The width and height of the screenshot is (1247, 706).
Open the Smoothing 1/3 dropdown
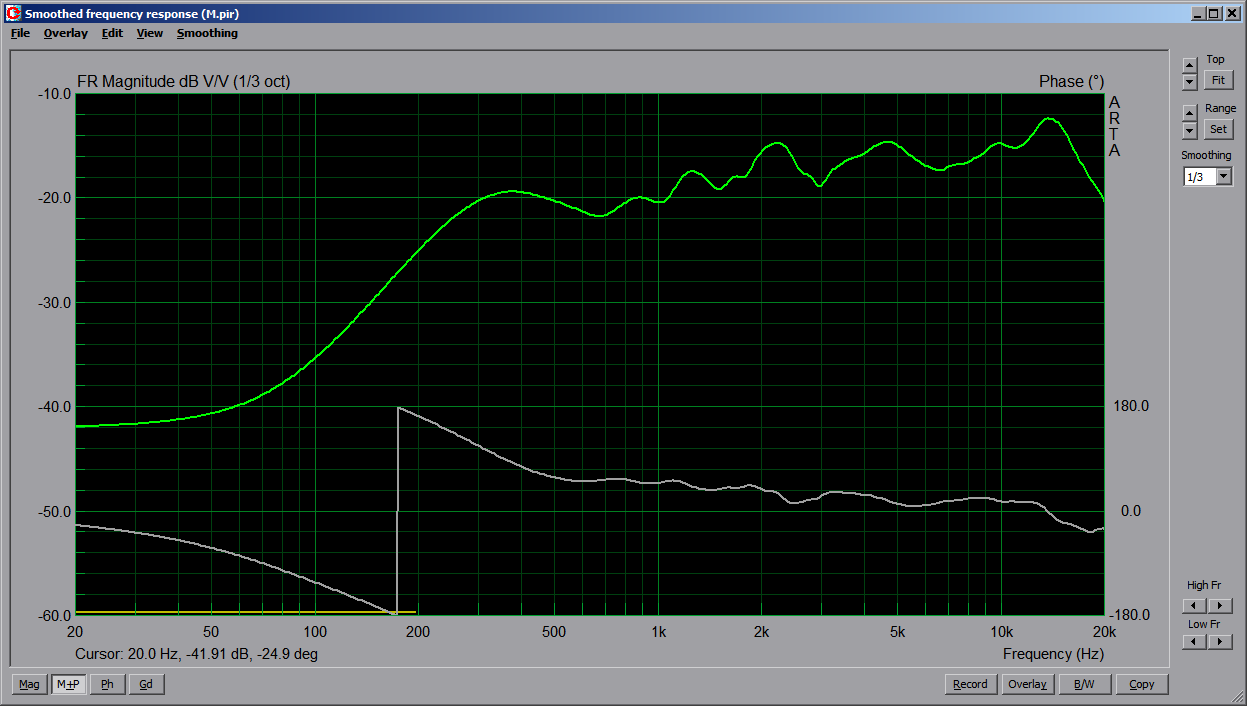(x=1224, y=177)
